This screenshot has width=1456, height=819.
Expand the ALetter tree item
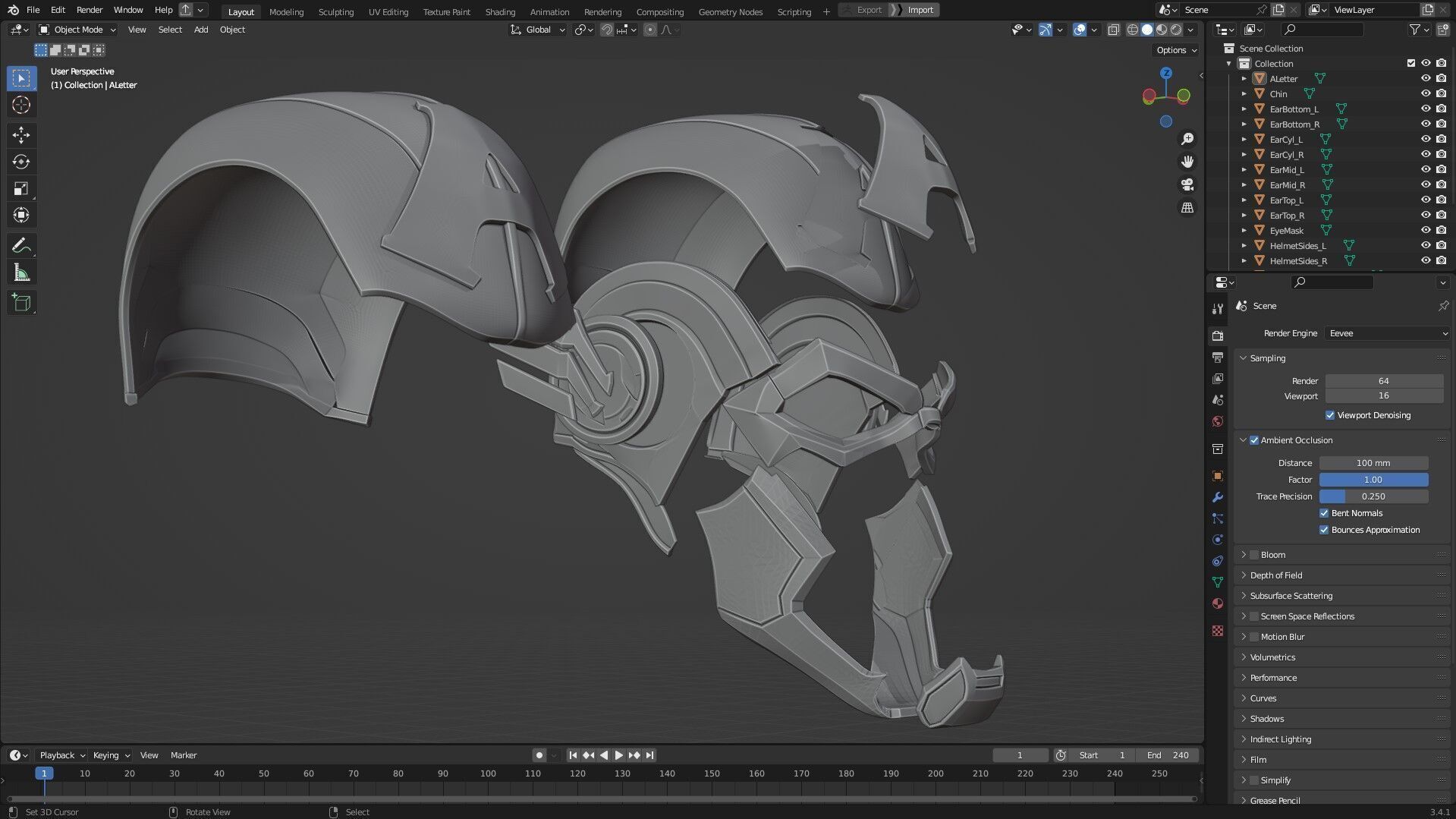tap(1244, 79)
